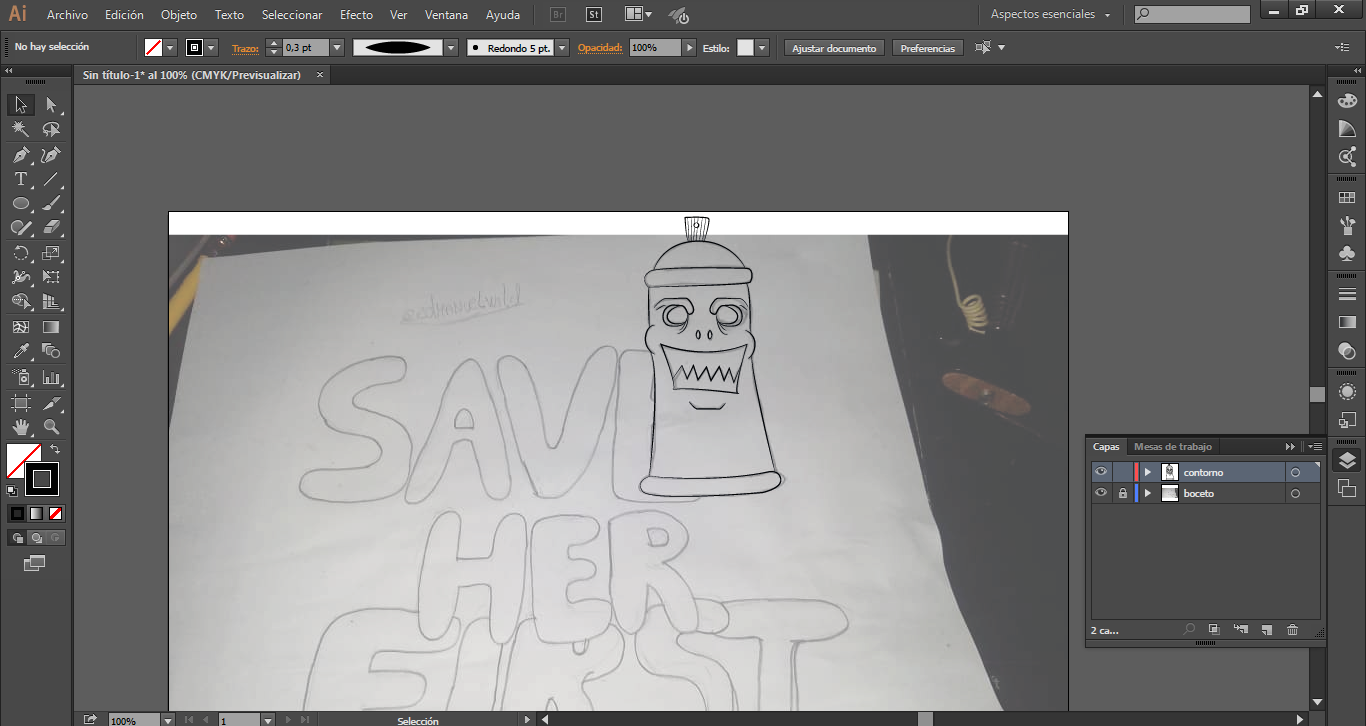
Task: Open the Efecto menu
Action: (x=356, y=15)
